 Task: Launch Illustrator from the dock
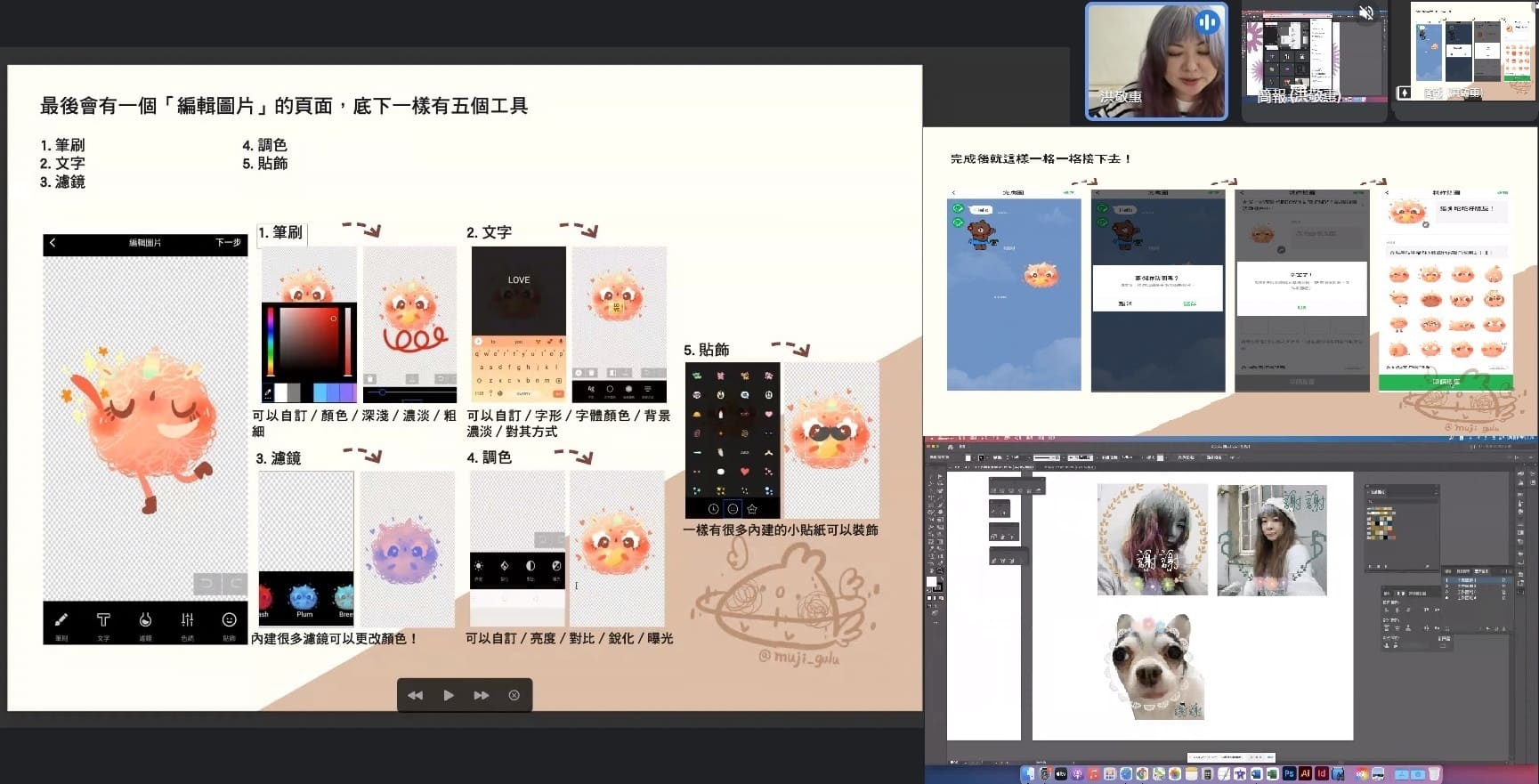pyautogui.click(x=1305, y=774)
